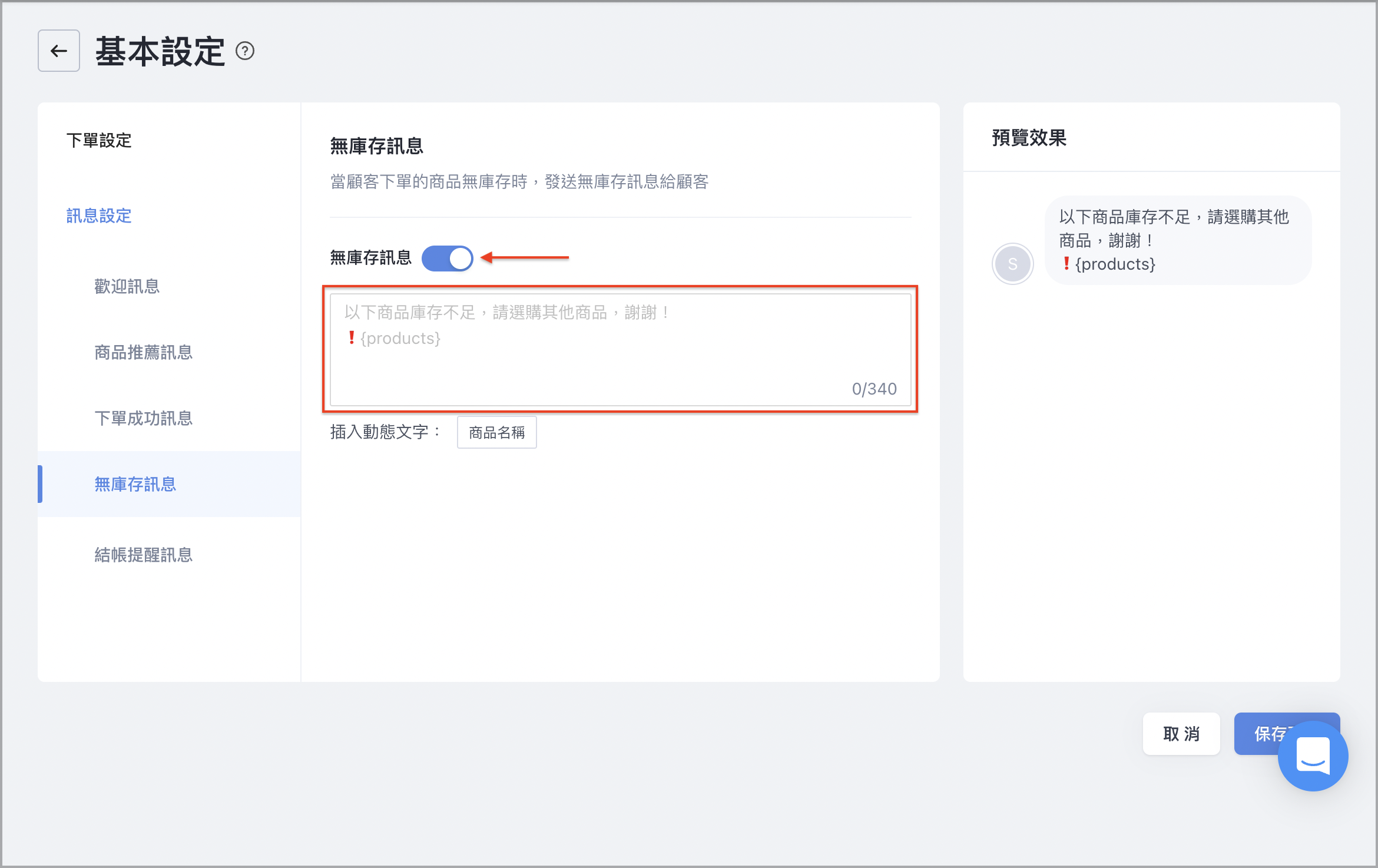This screenshot has height=868, width=1378.
Task: Click the 基本設定 page title
Action: tap(160, 51)
